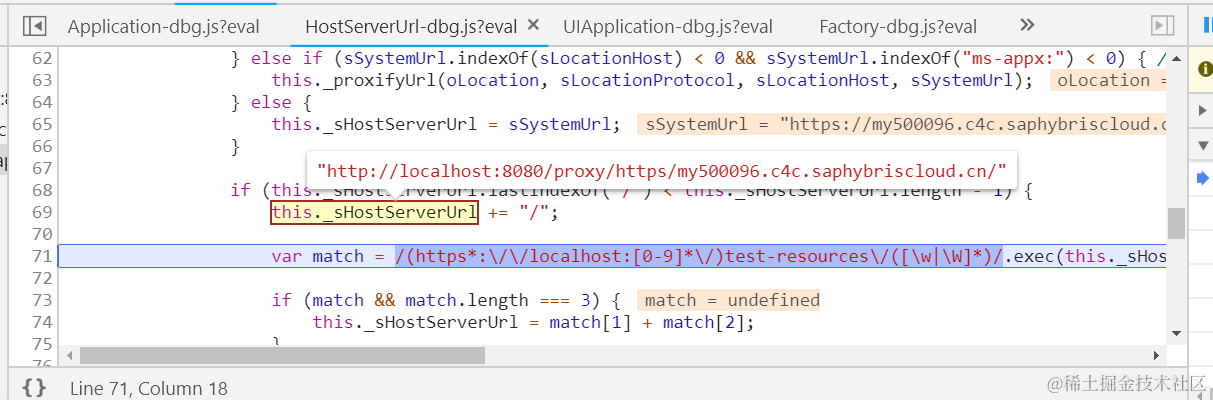Close the HostServerUrl-dbg.js?eval tab
Screen dimensions: 1213x400
click(531, 25)
